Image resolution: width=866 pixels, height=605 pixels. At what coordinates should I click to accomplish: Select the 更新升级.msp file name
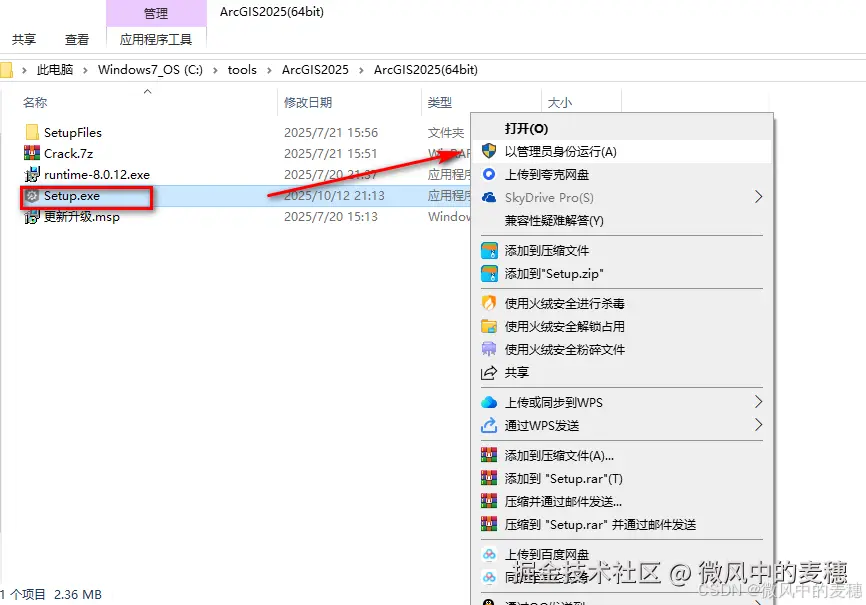[82, 217]
